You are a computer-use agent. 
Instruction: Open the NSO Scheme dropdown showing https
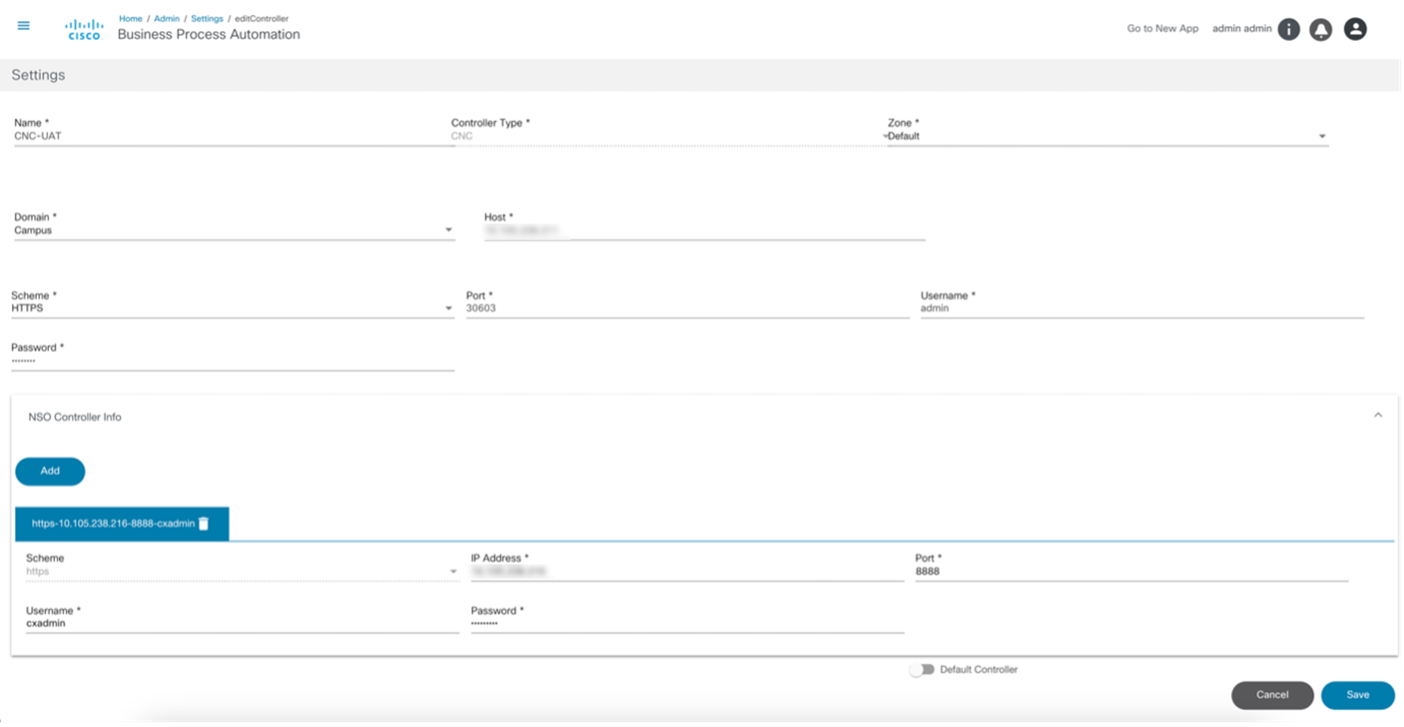click(242, 572)
